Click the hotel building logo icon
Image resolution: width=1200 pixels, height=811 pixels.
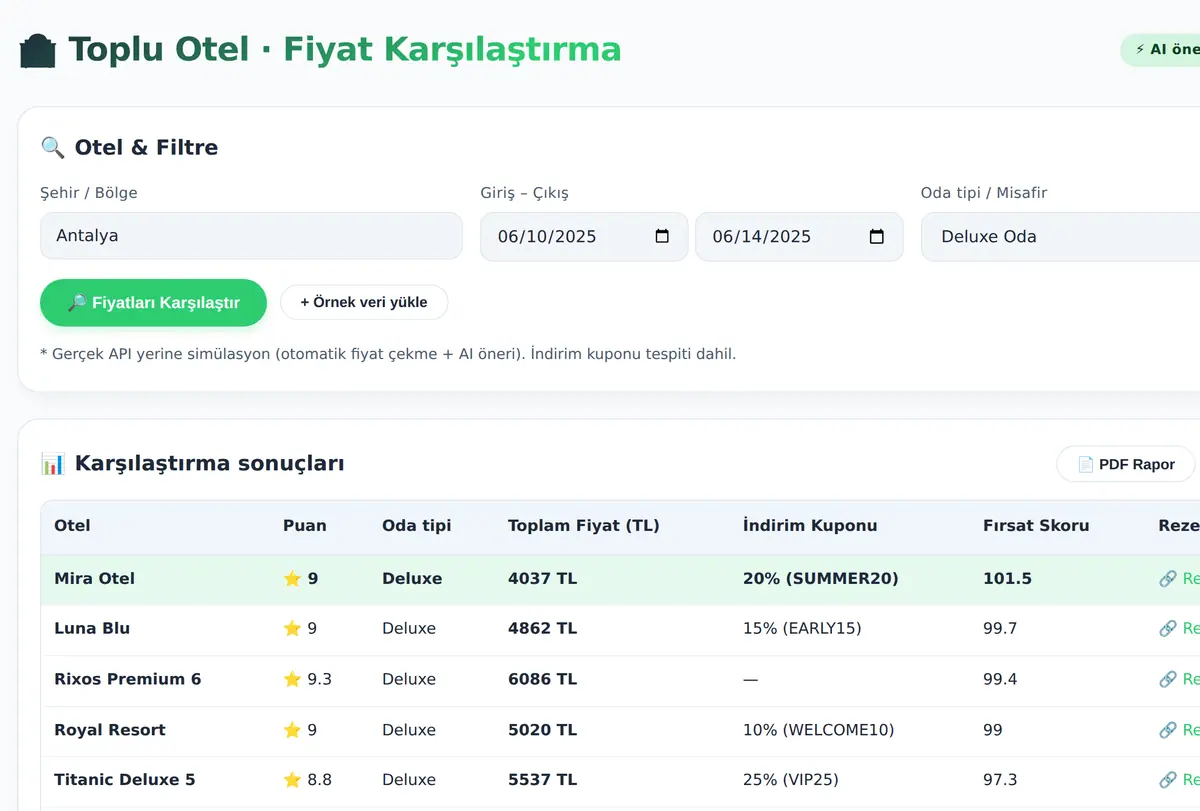click(38, 50)
